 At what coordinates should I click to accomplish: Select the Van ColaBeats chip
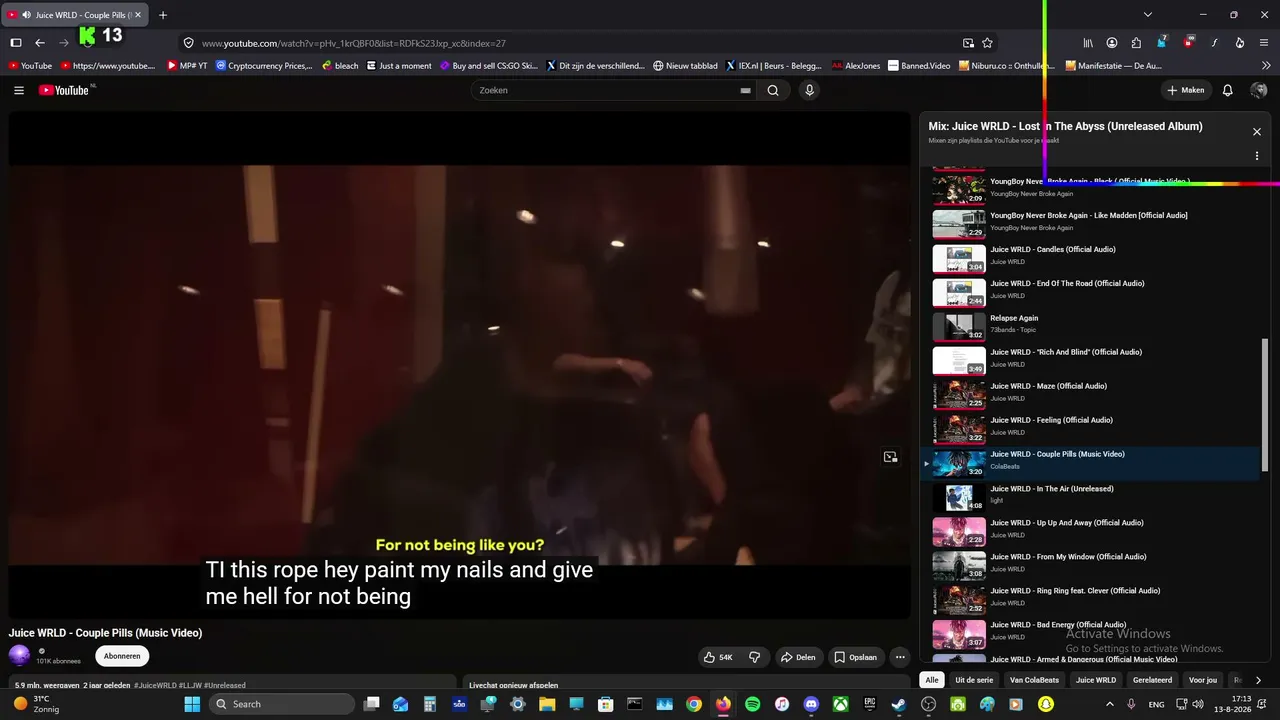pos(1034,680)
